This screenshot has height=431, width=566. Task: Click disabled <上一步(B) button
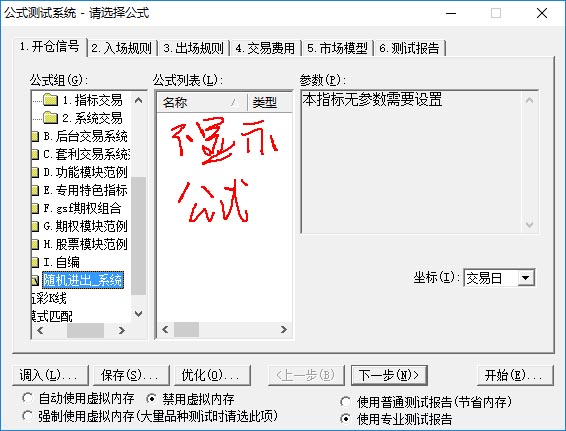pyautogui.click(x=306, y=375)
